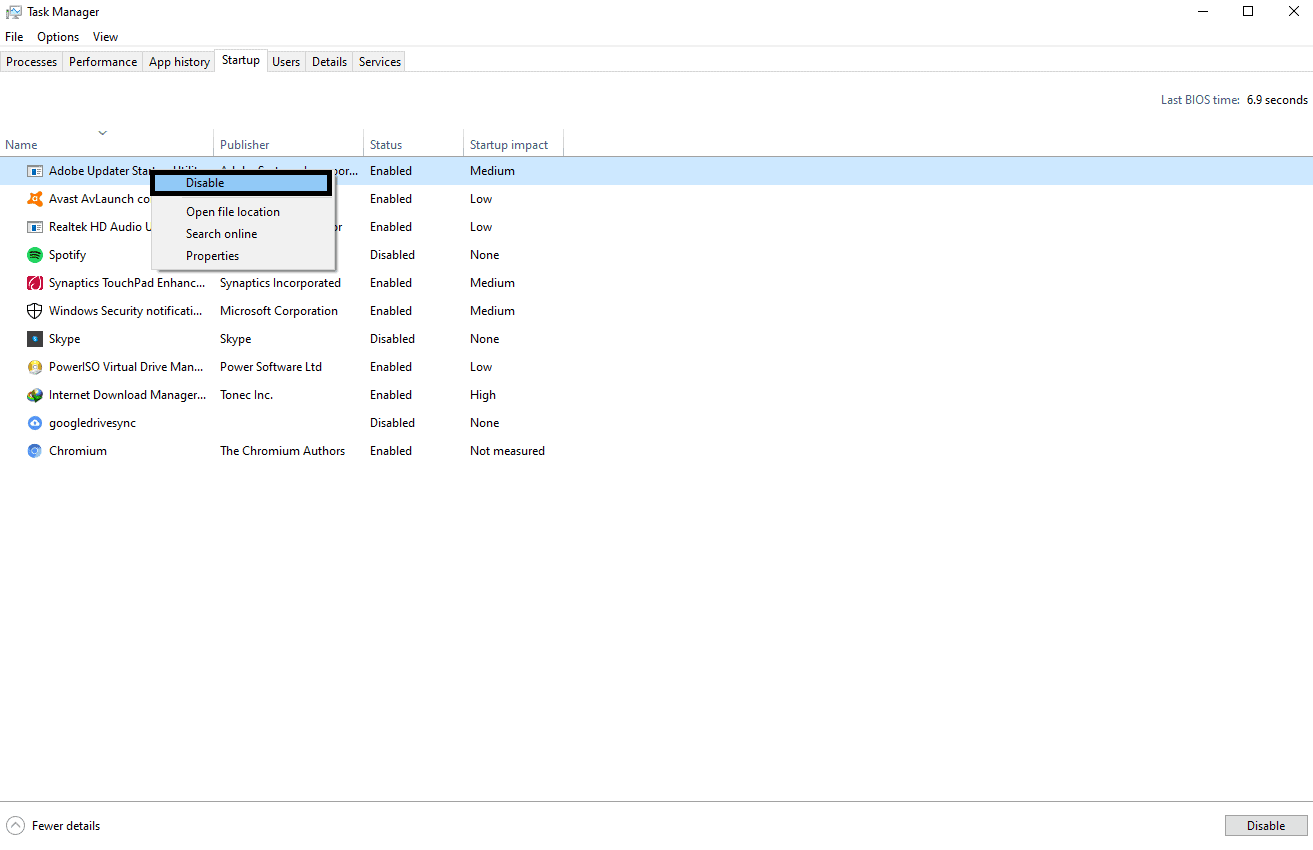The width and height of the screenshot is (1313, 850).
Task: Select Open file location from context menu
Action: tap(233, 211)
